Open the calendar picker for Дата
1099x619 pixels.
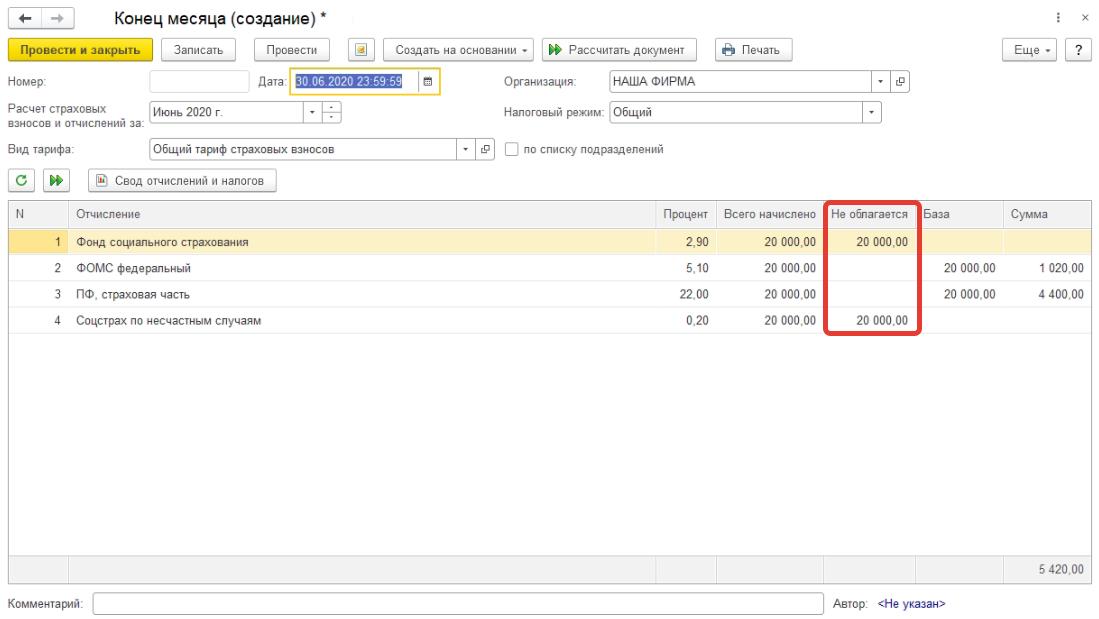point(428,82)
